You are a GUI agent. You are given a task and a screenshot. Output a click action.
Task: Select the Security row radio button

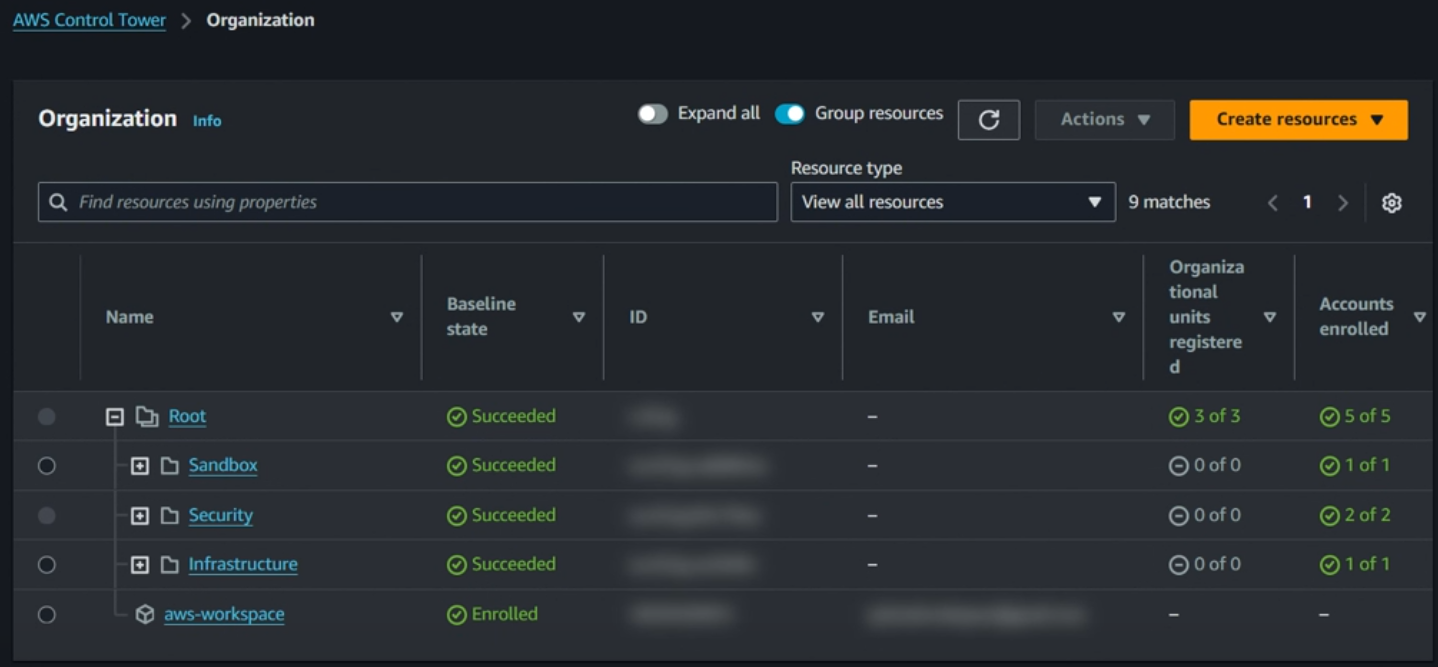click(47, 516)
